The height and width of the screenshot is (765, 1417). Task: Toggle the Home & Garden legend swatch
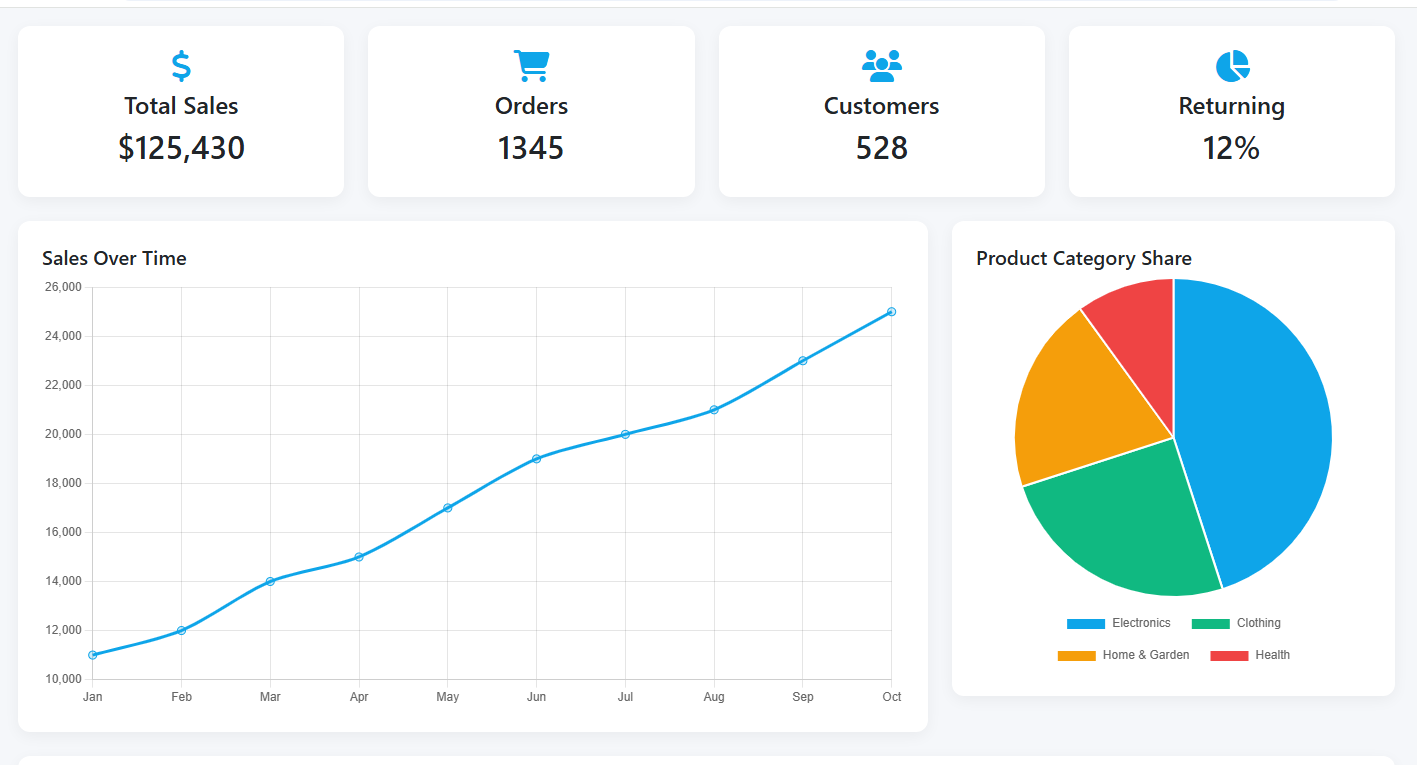click(x=1076, y=656)
